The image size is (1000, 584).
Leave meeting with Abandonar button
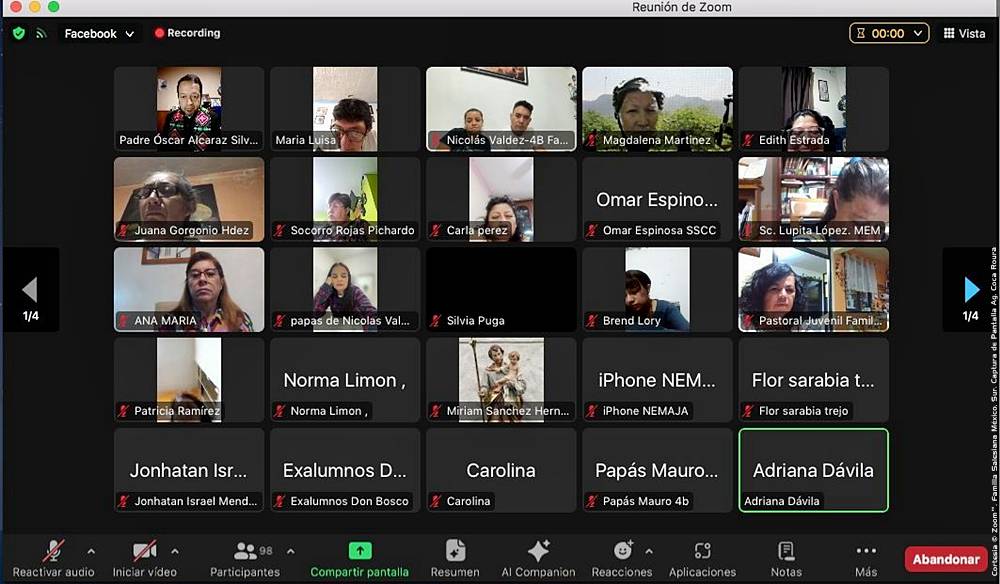click(x=946, y=559)
